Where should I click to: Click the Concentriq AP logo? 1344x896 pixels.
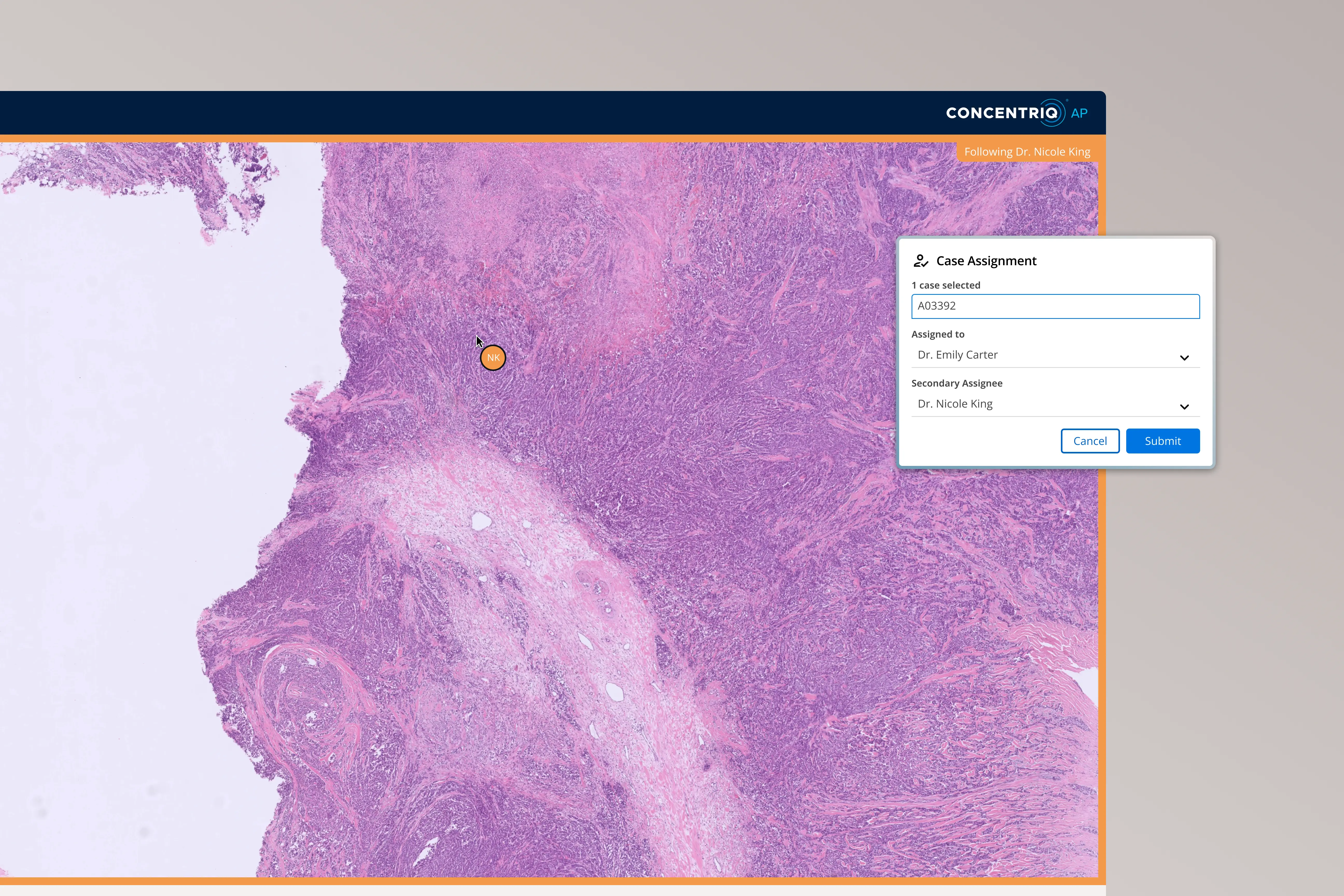[1017, 113]
